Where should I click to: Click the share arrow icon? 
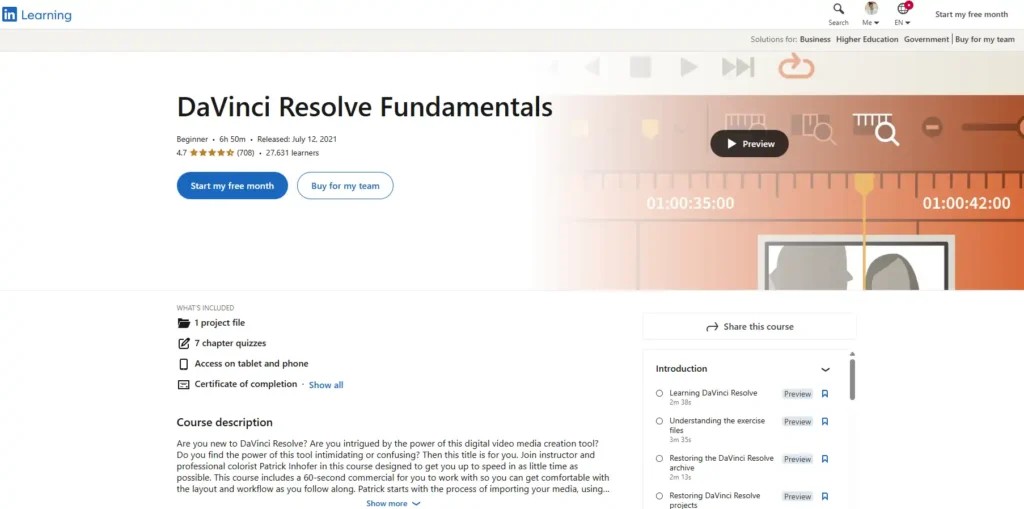pyautogui.click(x=712, y=327)
